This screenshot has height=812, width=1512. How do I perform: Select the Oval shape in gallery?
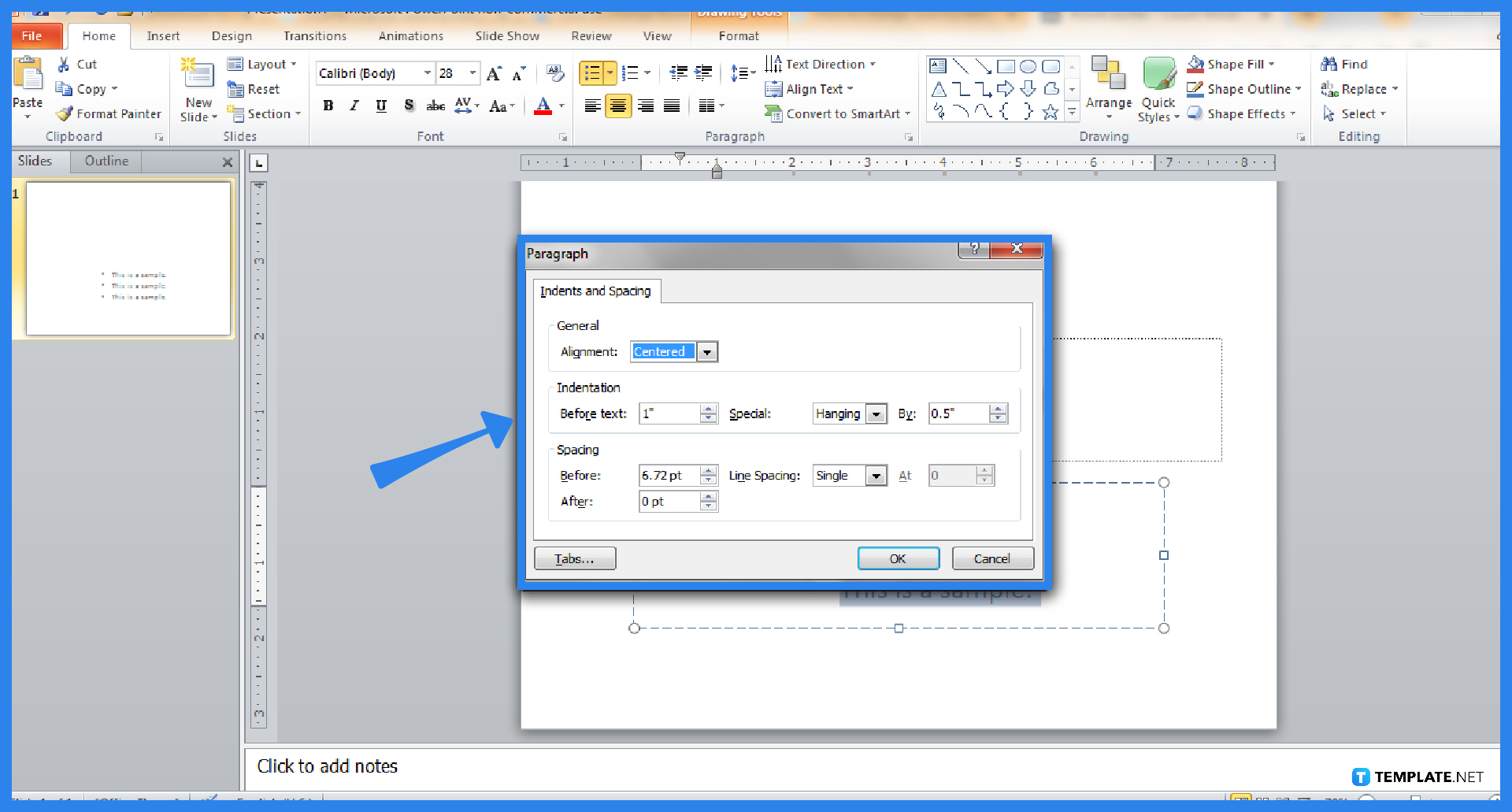(x=1028, y=66)
